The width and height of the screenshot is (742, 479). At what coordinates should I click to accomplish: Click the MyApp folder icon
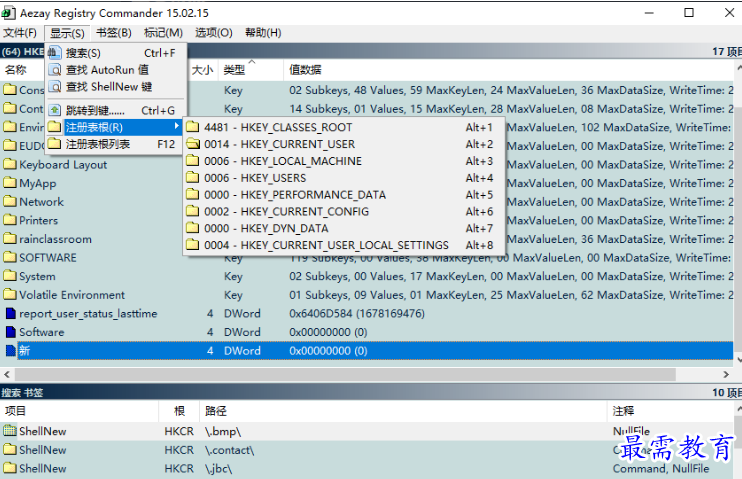click(x=10, y=183)
